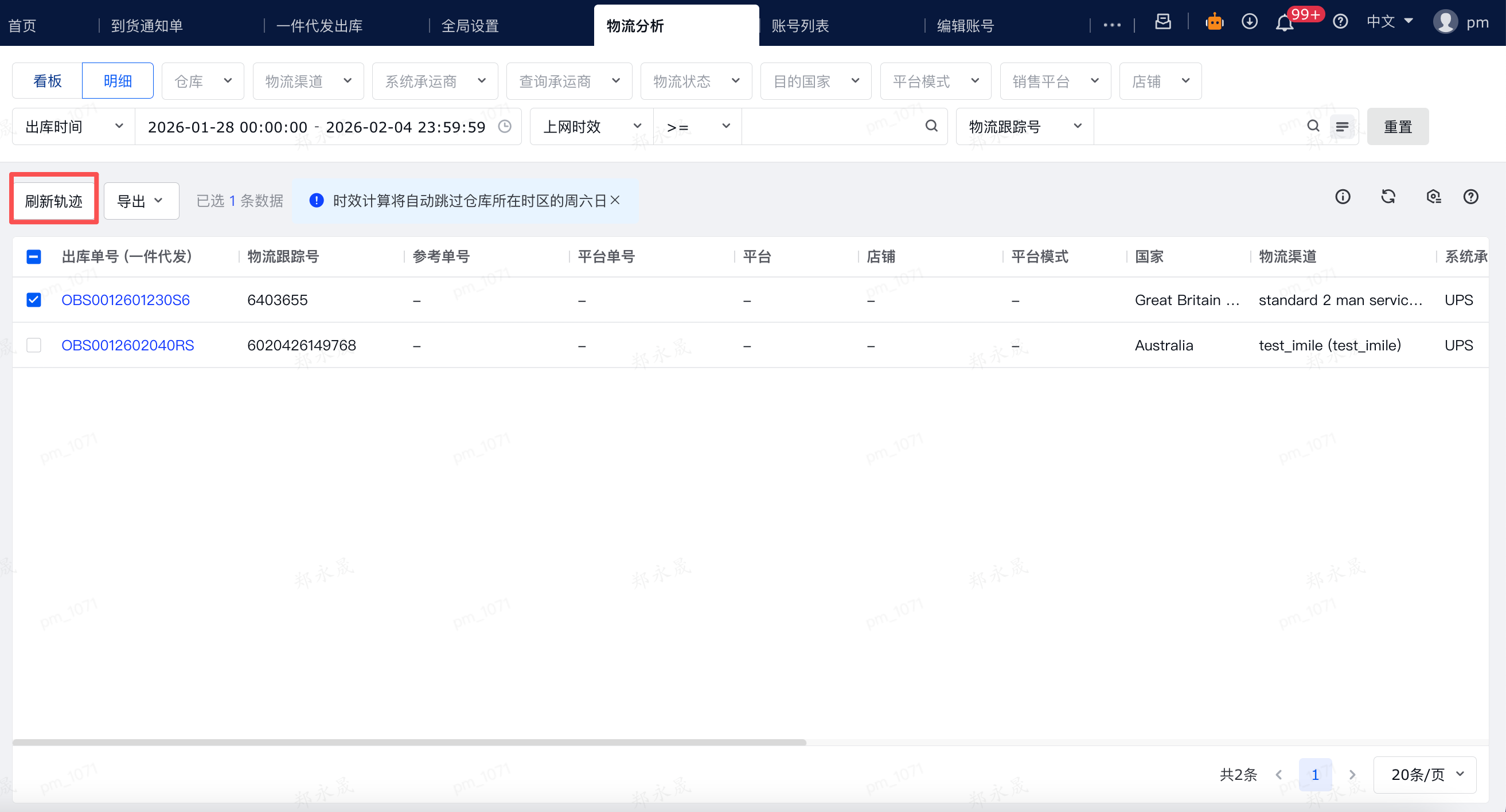Click batch search list icon by tracking field
1506x812 pixels.
point(1342,126)
